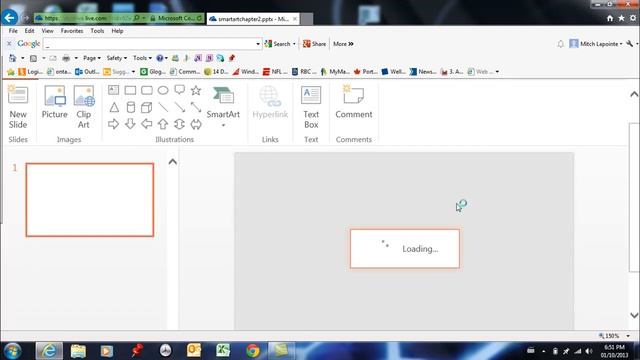
Task: Go back with the browser back arrow
Action: click(x=9, y=18)
